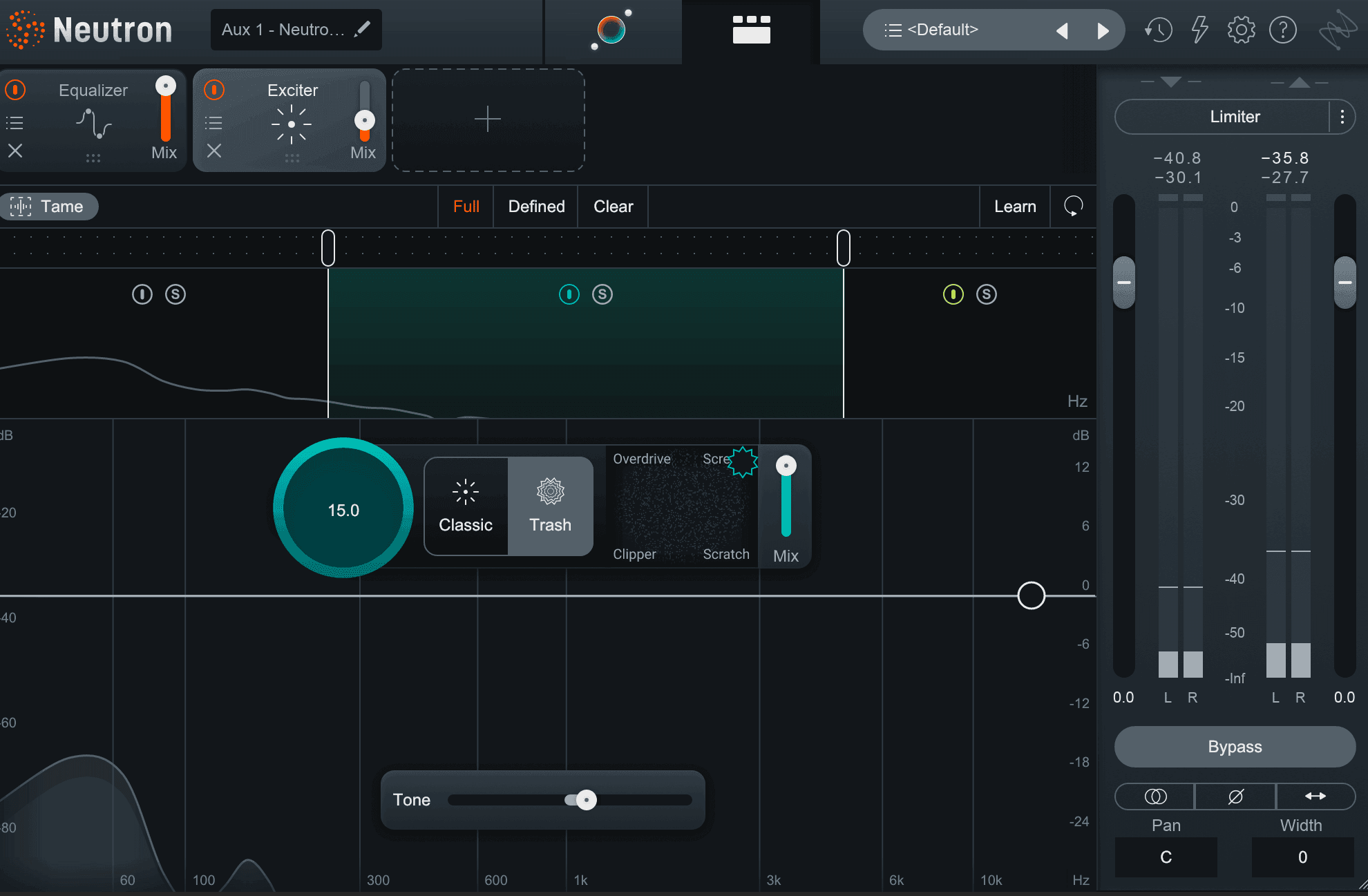
Task: Open the Mix Assistant orb icon
Action: (611, 30)
